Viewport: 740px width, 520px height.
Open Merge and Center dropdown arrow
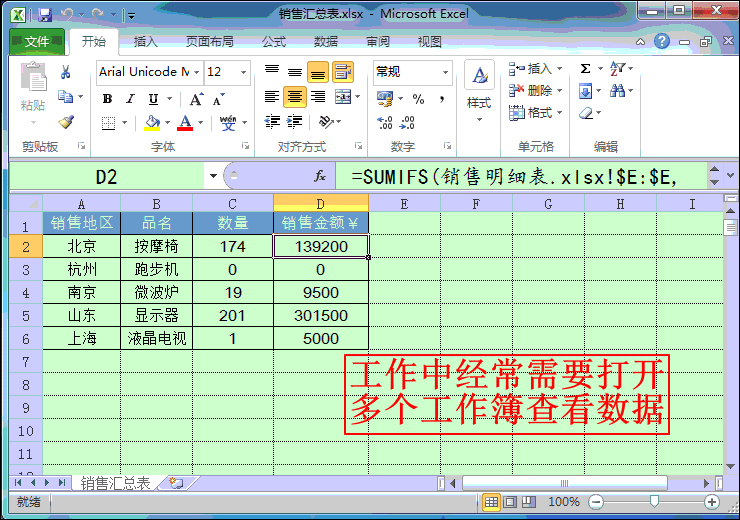click(x=357, y=97)
